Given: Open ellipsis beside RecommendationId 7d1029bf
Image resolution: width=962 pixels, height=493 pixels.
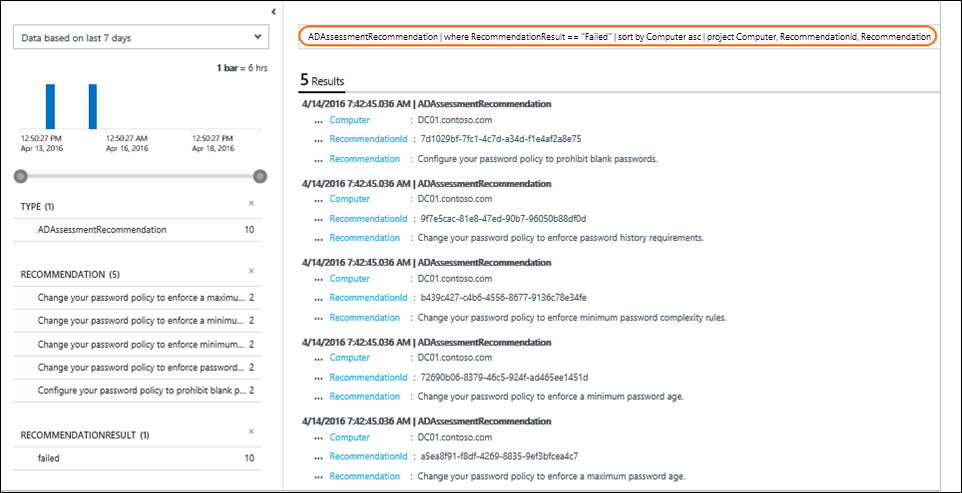Looking at the screenshot, I should click(318, 139).
